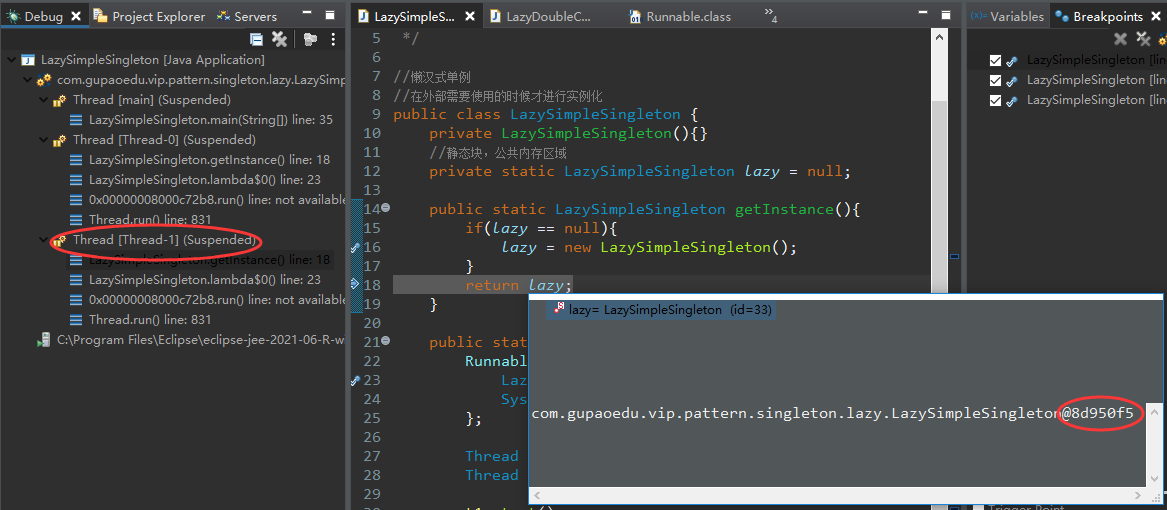The width and height of the screenshot is (1167, 510).
Task: Click thread icon next to Thread [main]
Action: (x=60, y=100)
